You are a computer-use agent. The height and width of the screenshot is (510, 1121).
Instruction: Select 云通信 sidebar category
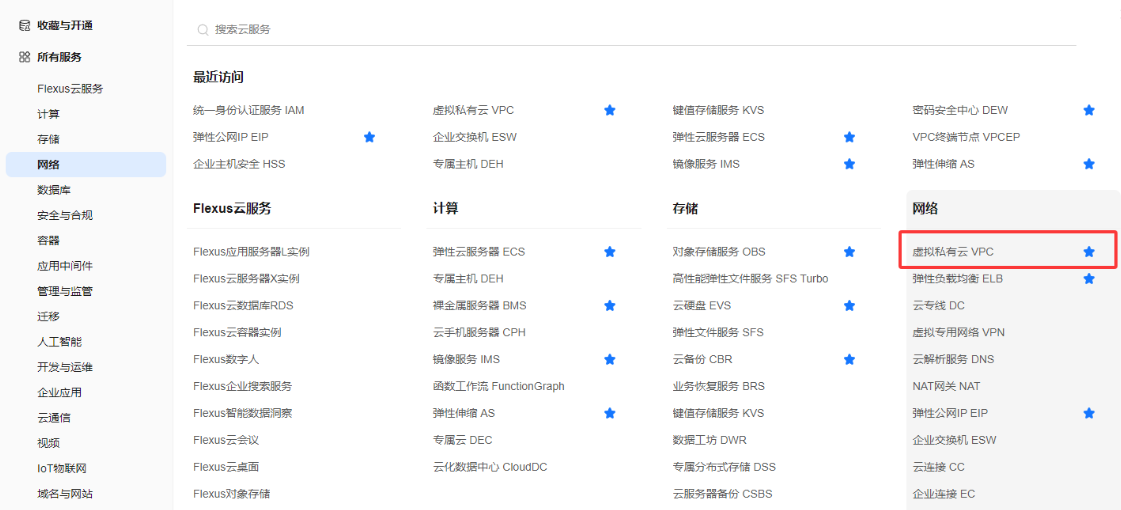click(54, 418)
